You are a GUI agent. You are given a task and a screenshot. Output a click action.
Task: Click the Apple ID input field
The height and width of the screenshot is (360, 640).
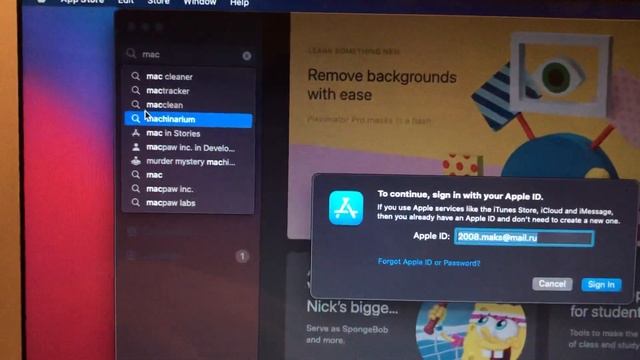[524, 238]
